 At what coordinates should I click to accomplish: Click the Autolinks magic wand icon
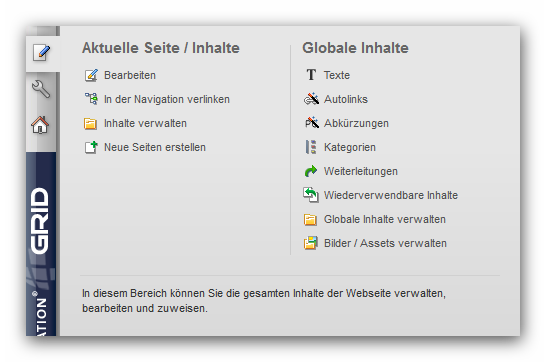pos(311,99)
